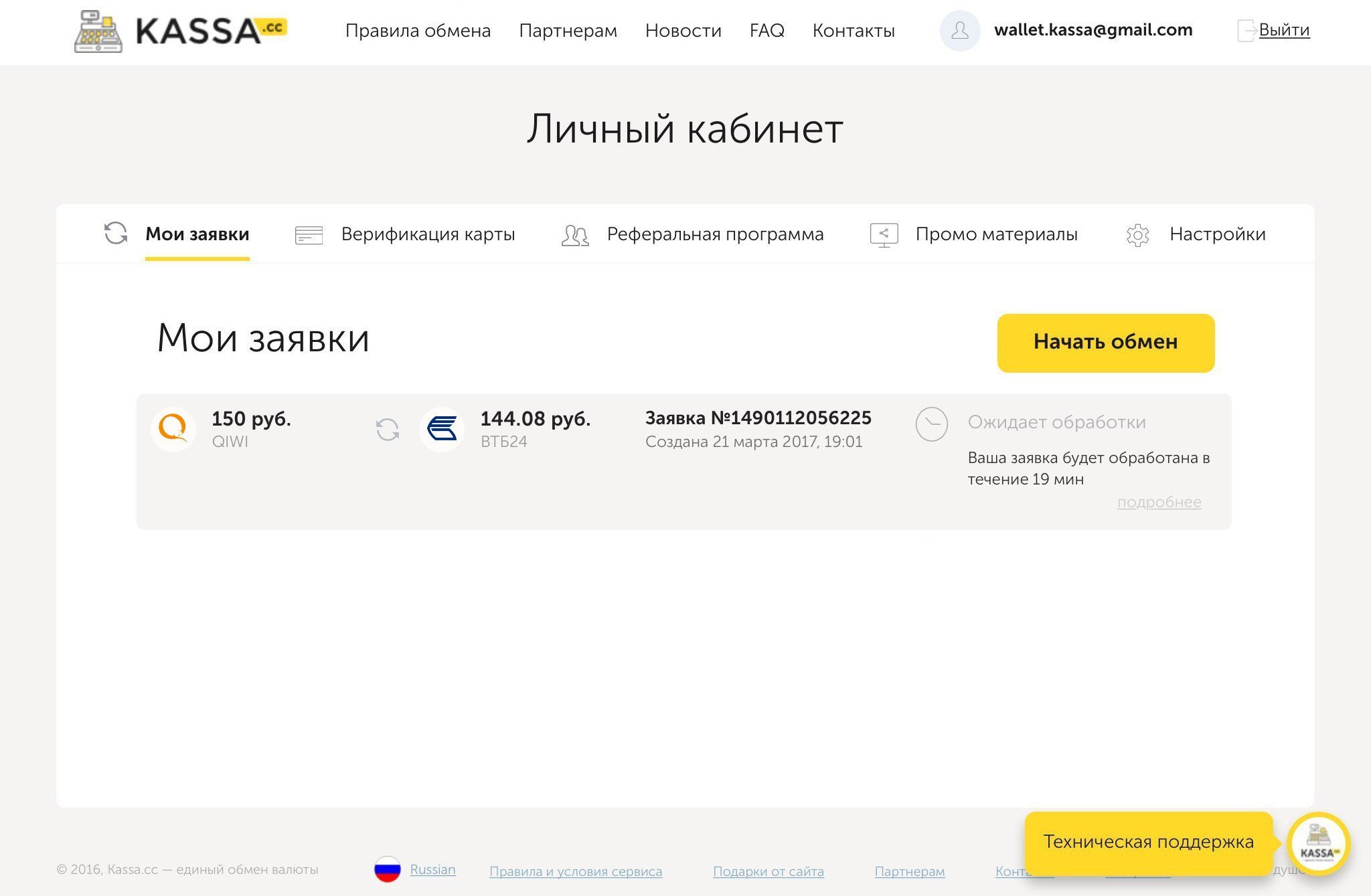Click the card icon for Верификация карты
1371x896 pixels.
(309, 235)
